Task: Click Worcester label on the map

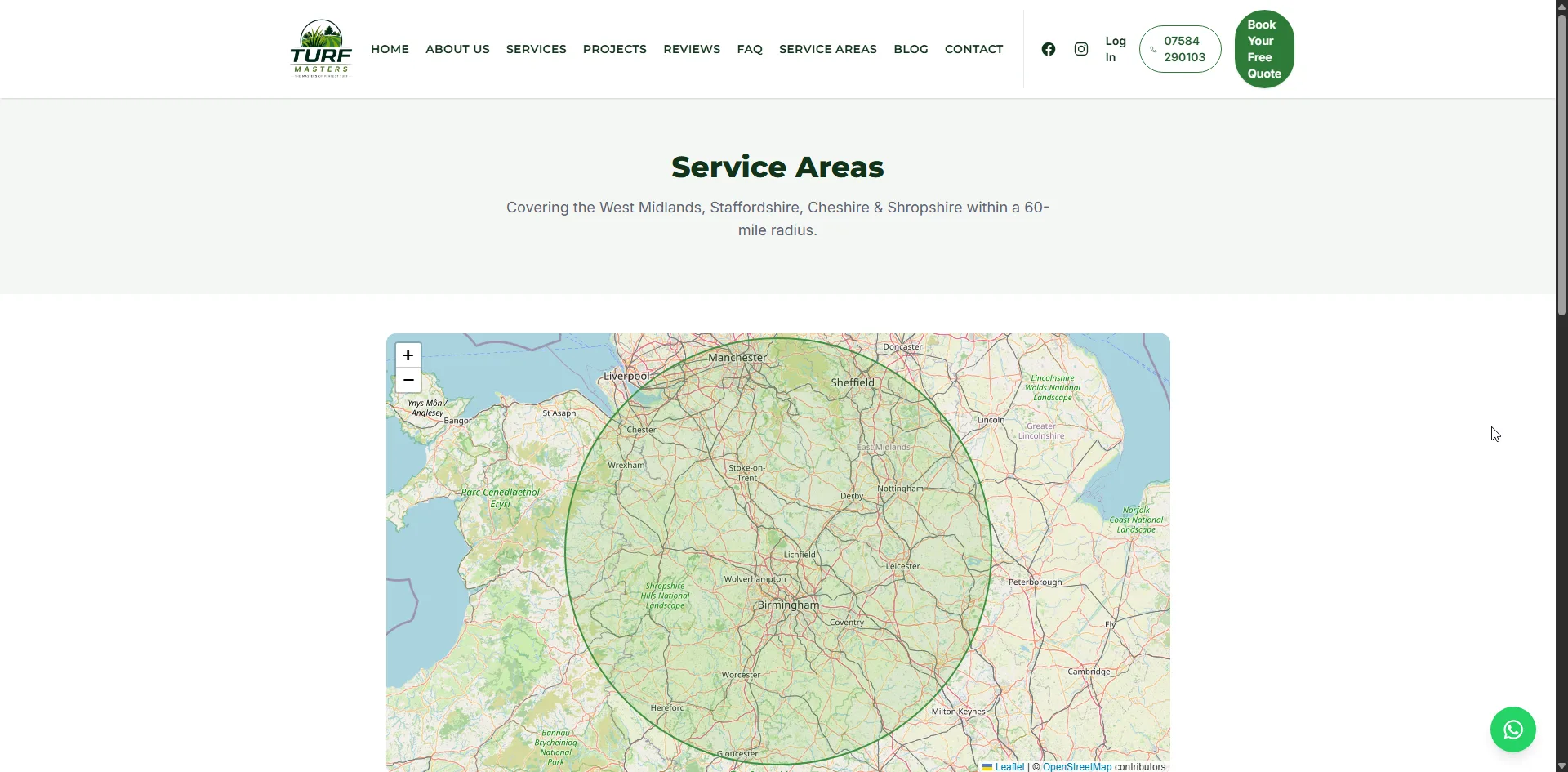Action: click(x=741, y=675)
